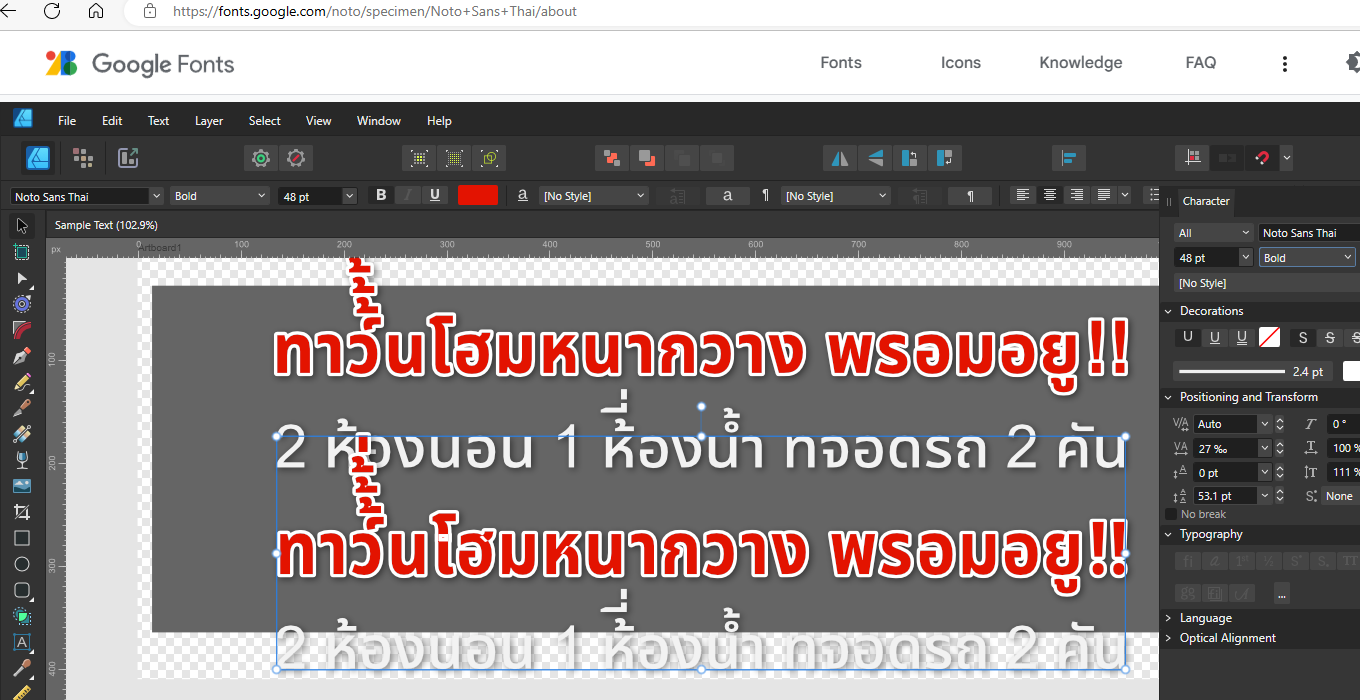Open the File menu
The image size is (1360, 700).
(x=67, y=121)
